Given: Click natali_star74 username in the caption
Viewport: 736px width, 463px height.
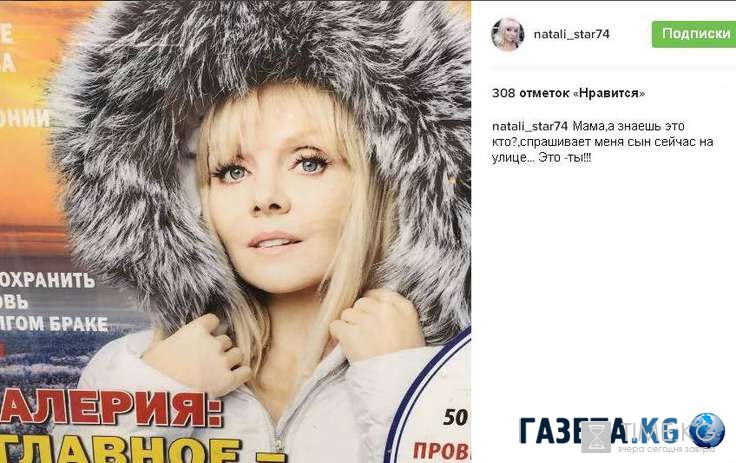Looking at the screenshot, I should (x=530, y=126).
